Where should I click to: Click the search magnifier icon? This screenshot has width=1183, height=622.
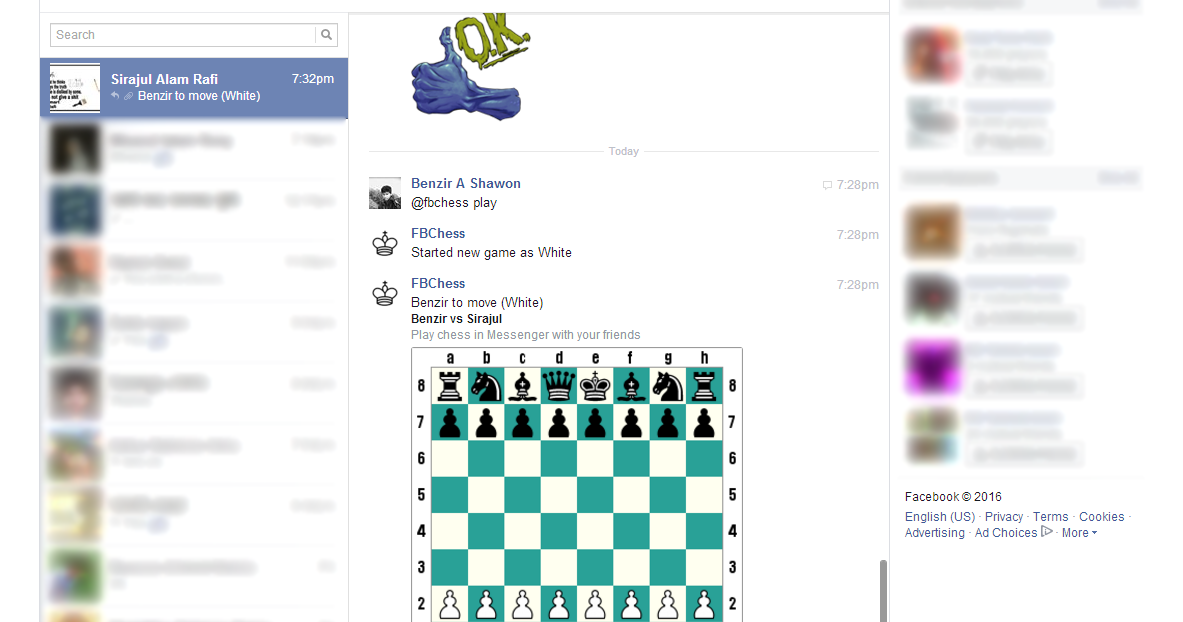tap(326, 35)
